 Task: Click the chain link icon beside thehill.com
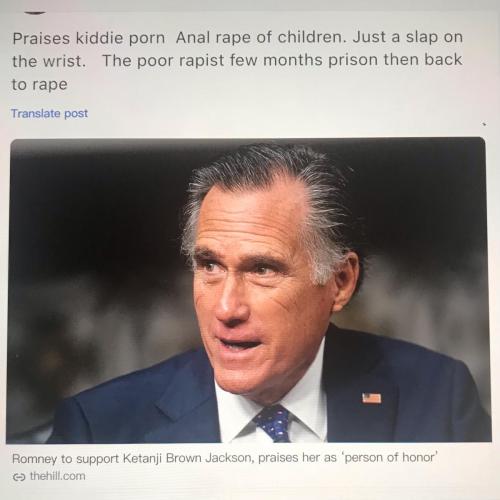(x=19, y=477)
